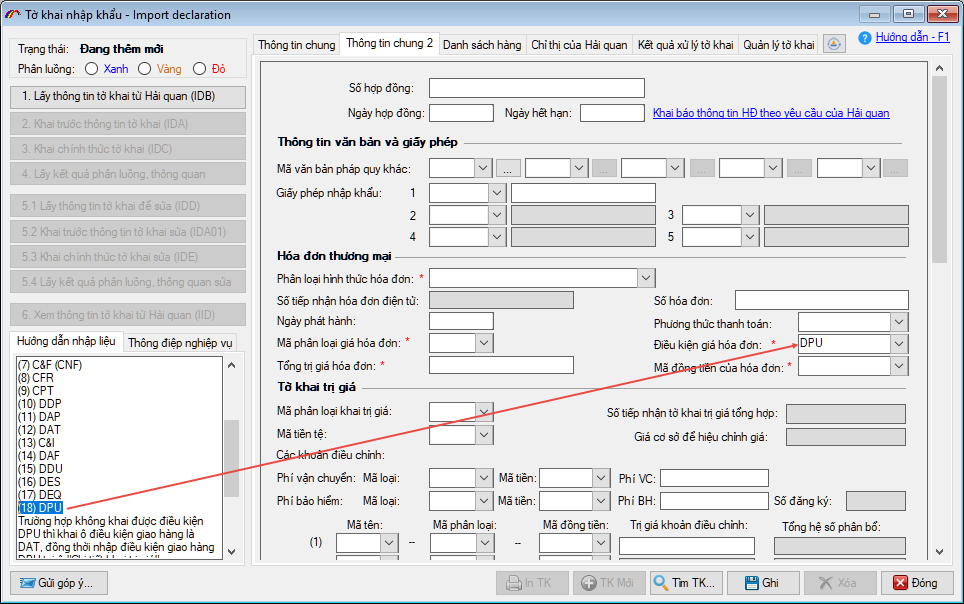The image size is (964, 604).
Task: Click the first ellipsis button beside Mã văn bản
Action: (x=507, y=168)
